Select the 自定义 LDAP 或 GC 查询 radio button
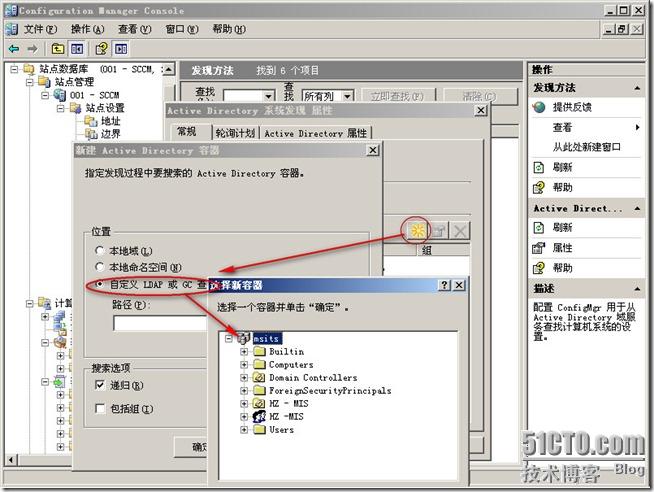Screen dimensions: 654x492 pyautogui.click(x=100, y=284)
